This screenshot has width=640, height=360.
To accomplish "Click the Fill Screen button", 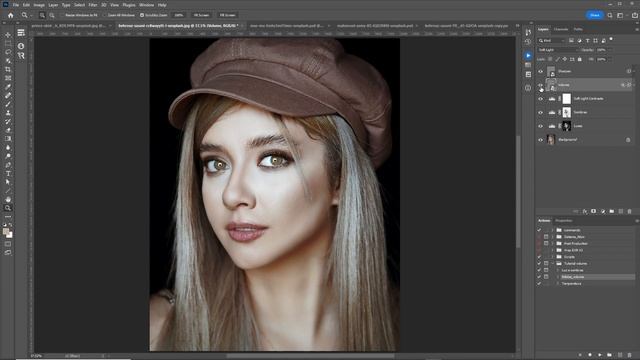I will click(227, 15).
